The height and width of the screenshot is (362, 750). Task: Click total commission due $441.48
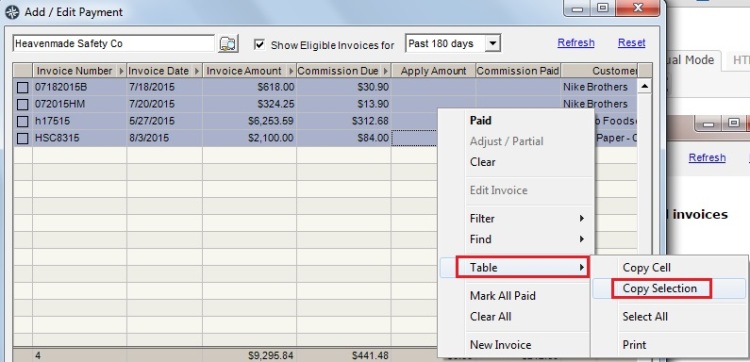(x=370, y=356)
